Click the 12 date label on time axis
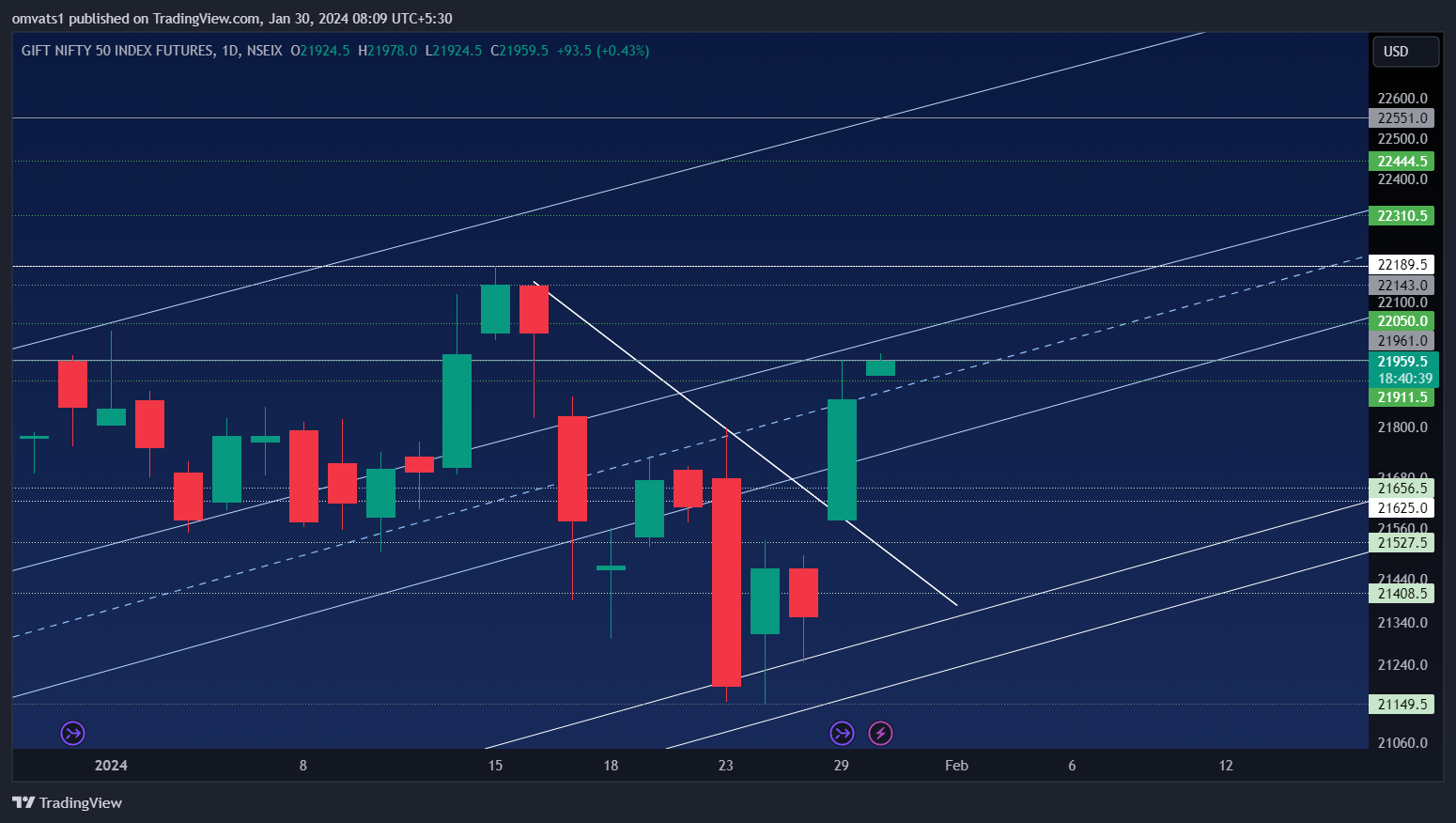 pos(1226,766)
